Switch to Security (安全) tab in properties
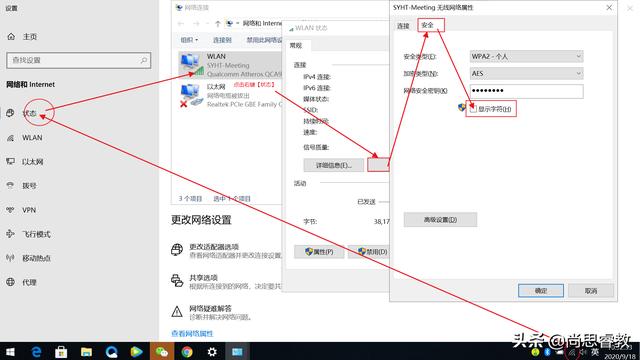640x360 pixels. pyautogui.click(x=427, y=25)
